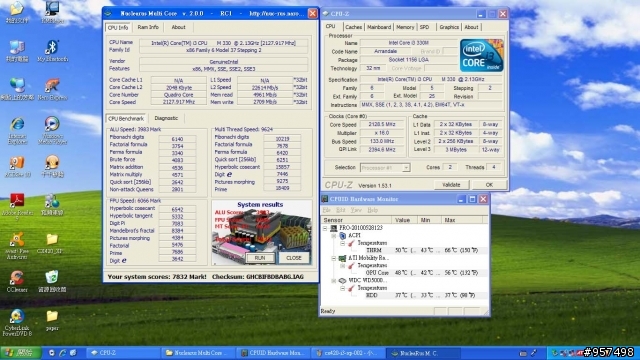Switch to CPU-Z Mainboard tab
Viewport: 640px width, 360px height.
point(379,27)
